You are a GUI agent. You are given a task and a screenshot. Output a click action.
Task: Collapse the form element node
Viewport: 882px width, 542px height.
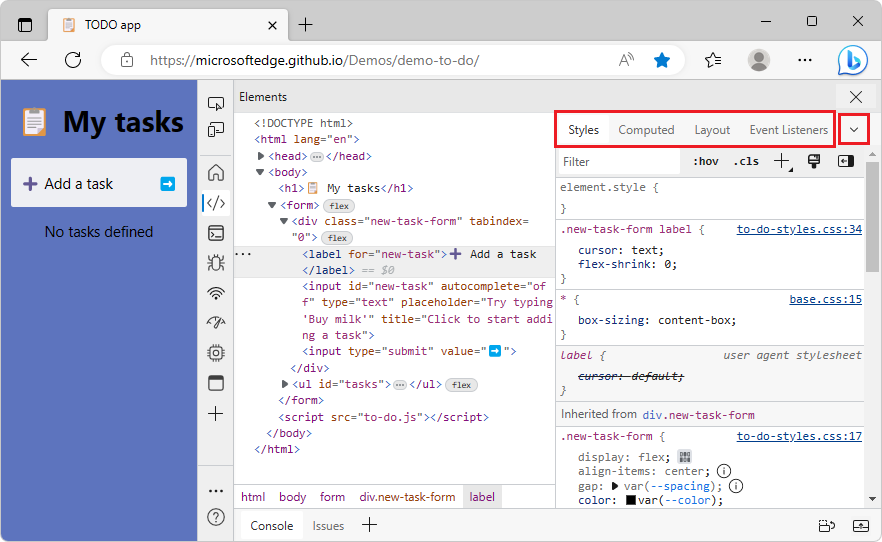point(272,205)
